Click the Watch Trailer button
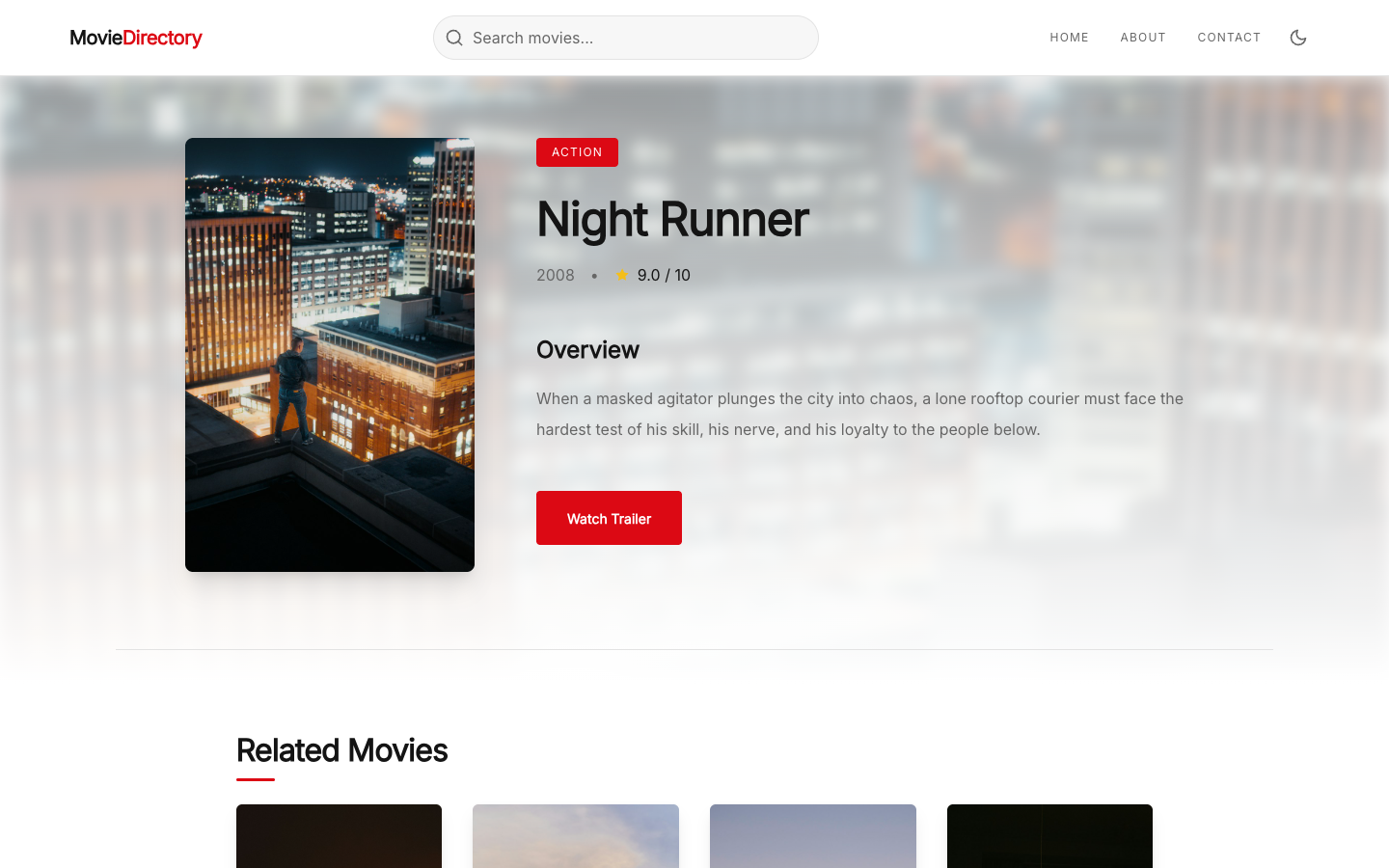The height and width of the screenshot is (868, 1389). [x=609, y=518]
